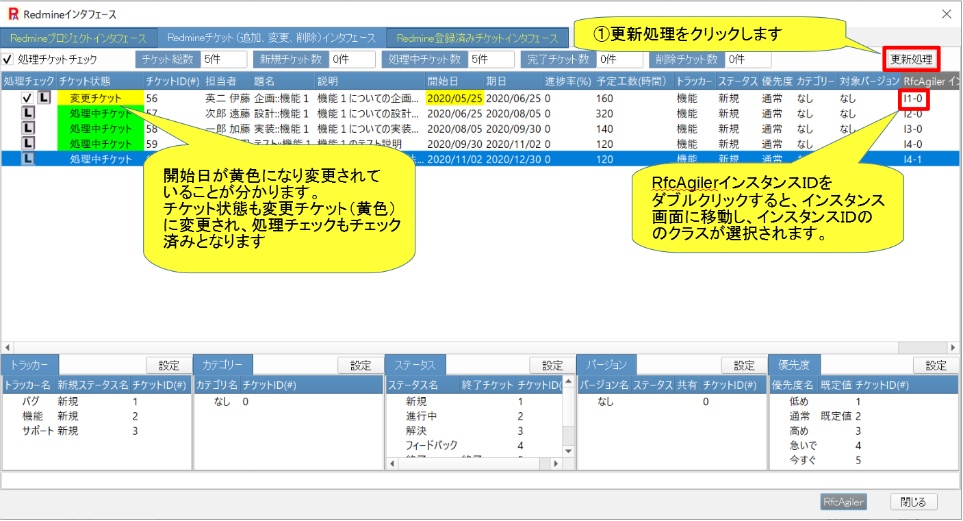The image size is (963, 521).
Task: Toggle the 処理チケットチェック checkbox
Action: 8,60
